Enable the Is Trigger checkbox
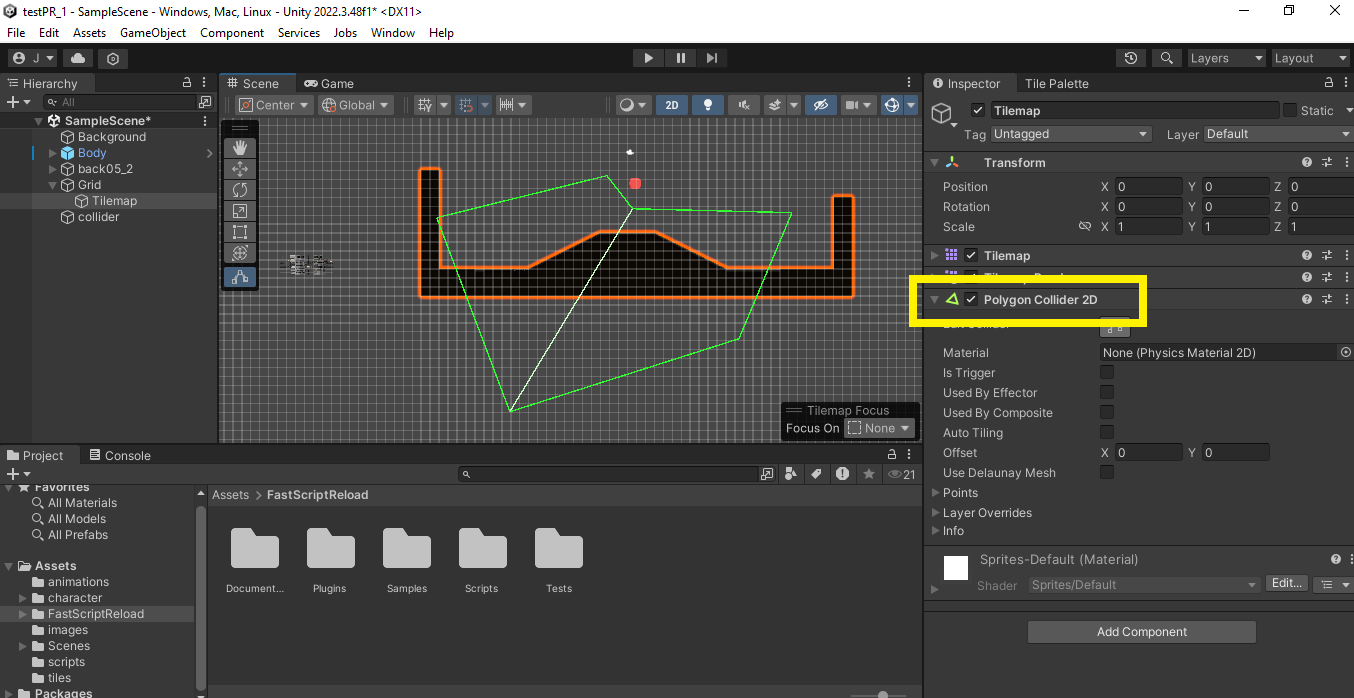Viewport: 1354px width, 698px height. point(1106,372)
